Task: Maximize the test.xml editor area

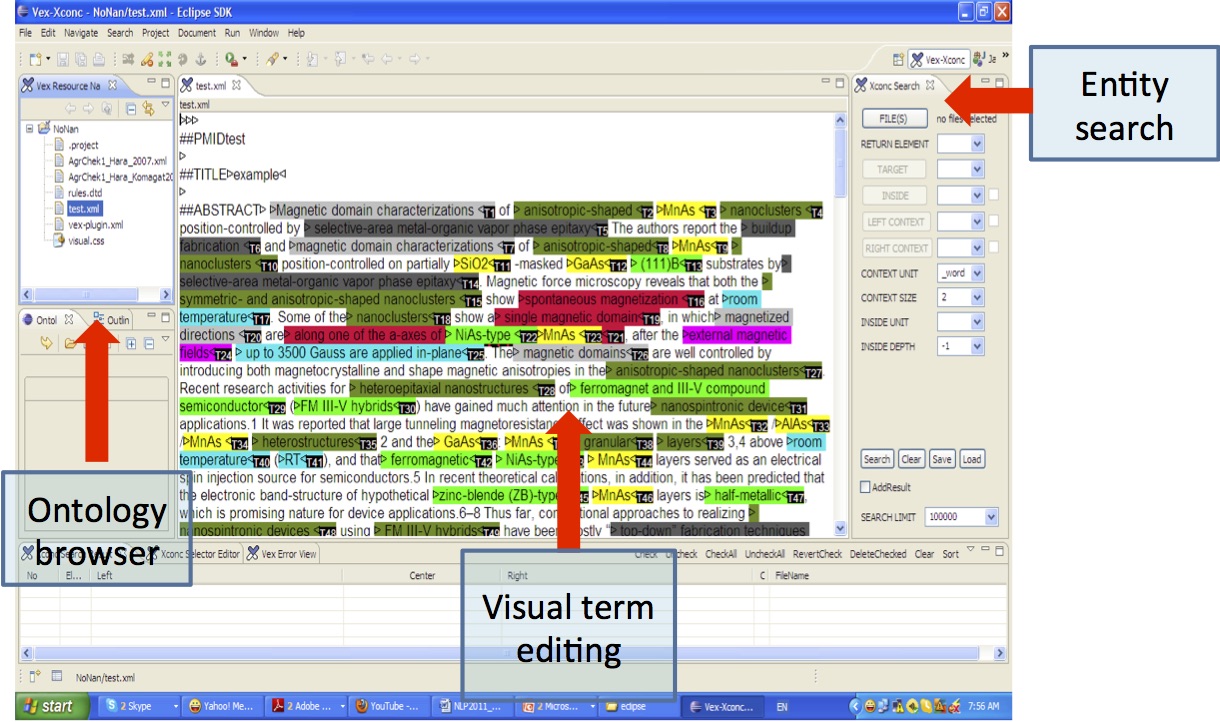Action: (x=842, y=81)
